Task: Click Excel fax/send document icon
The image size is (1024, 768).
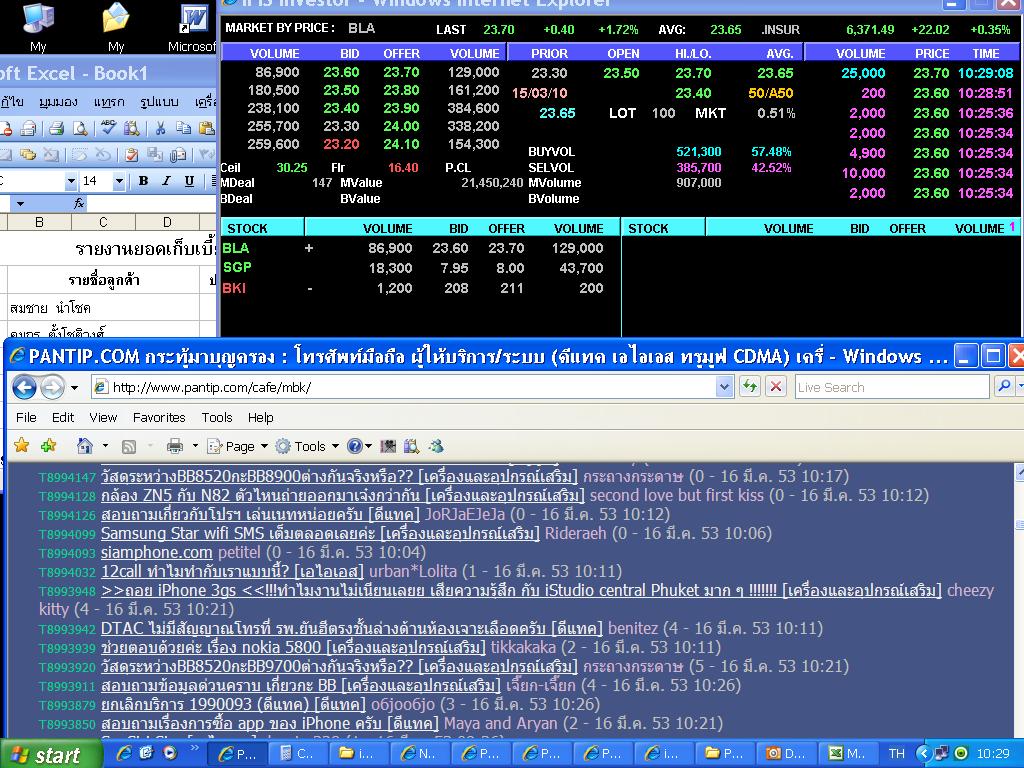Action: (x=28, y=128)
